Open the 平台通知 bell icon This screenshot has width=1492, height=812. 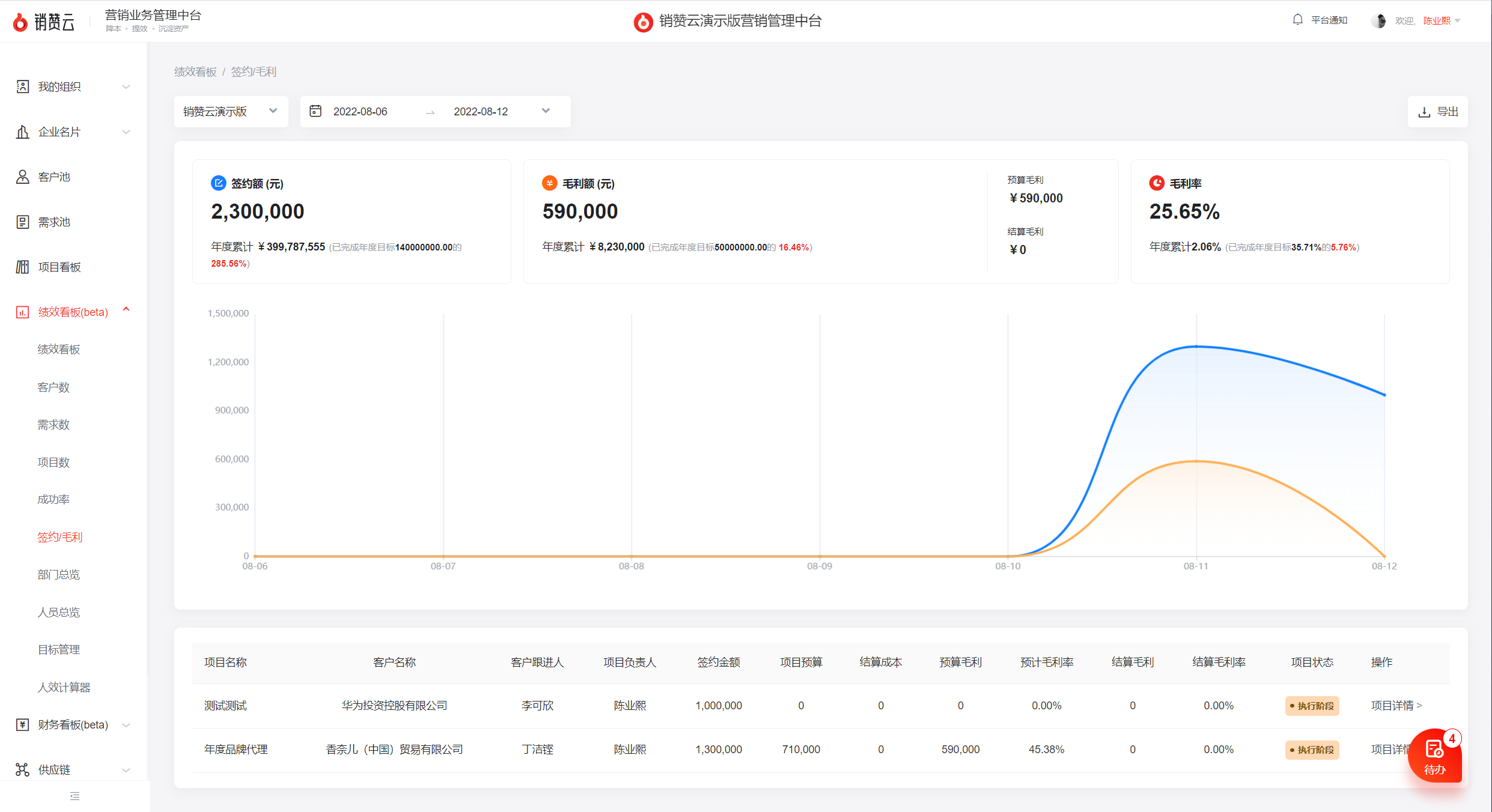1298,20
